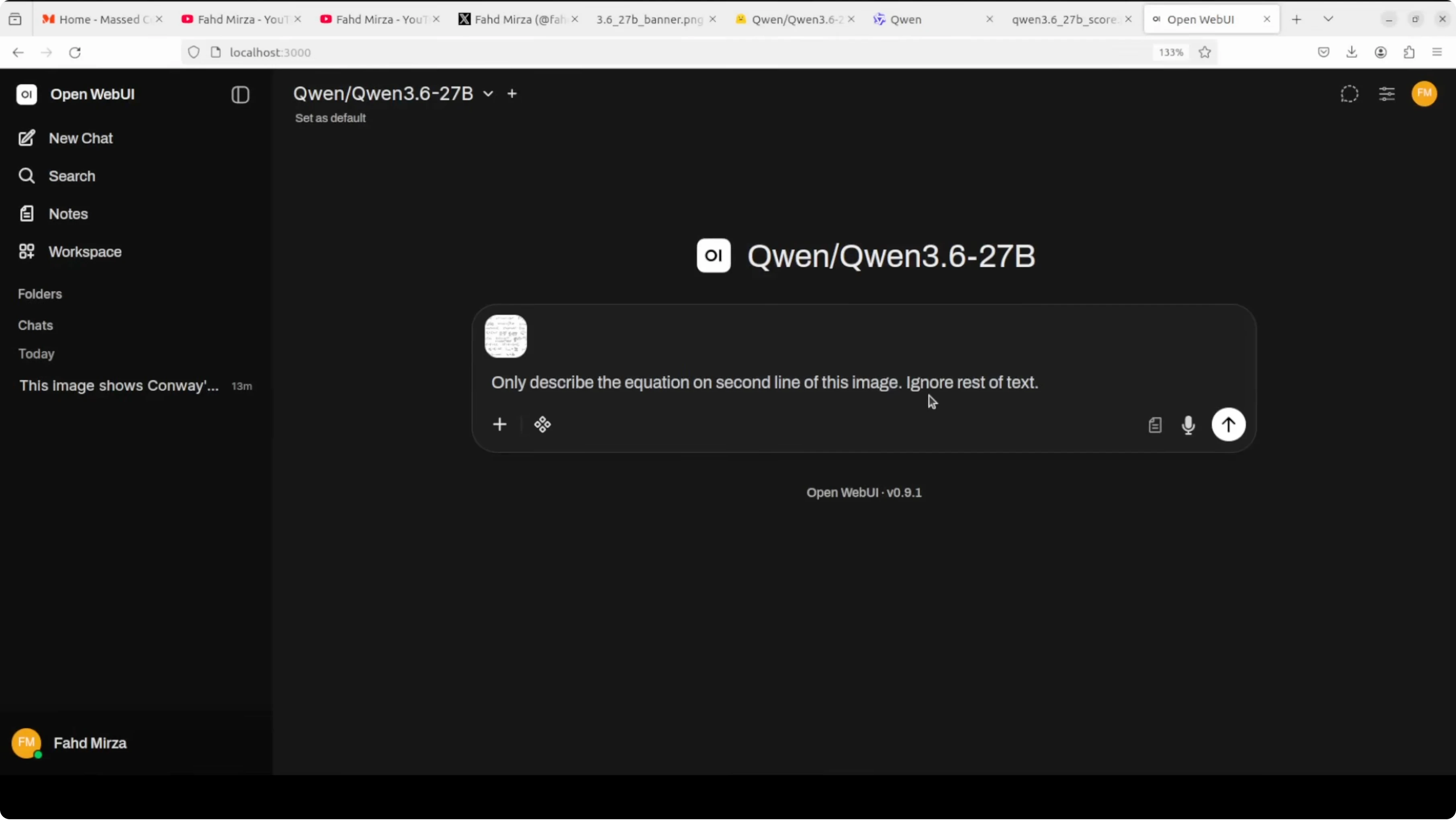Toggle temporary chat dashed-circle icon
Image resolution: width=1456 pixels, height=820 pixels.
pyautogui.click(x=1349, y=94)
